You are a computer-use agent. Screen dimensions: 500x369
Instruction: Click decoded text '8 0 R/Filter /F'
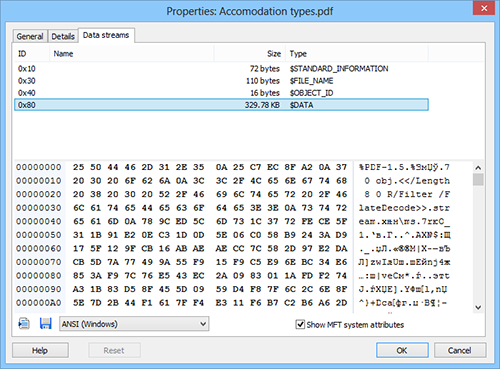[x=407, y=194]
